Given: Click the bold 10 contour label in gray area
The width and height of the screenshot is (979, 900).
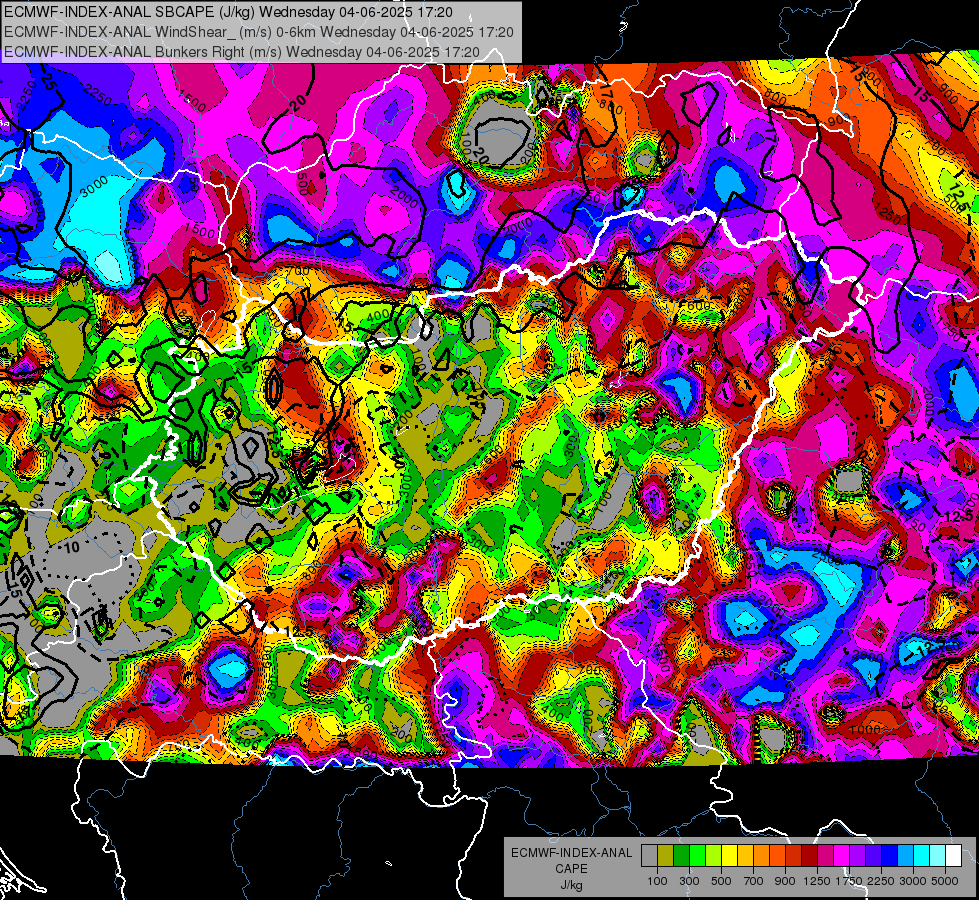Looking at the screenshot, I should tap(72, 548).
